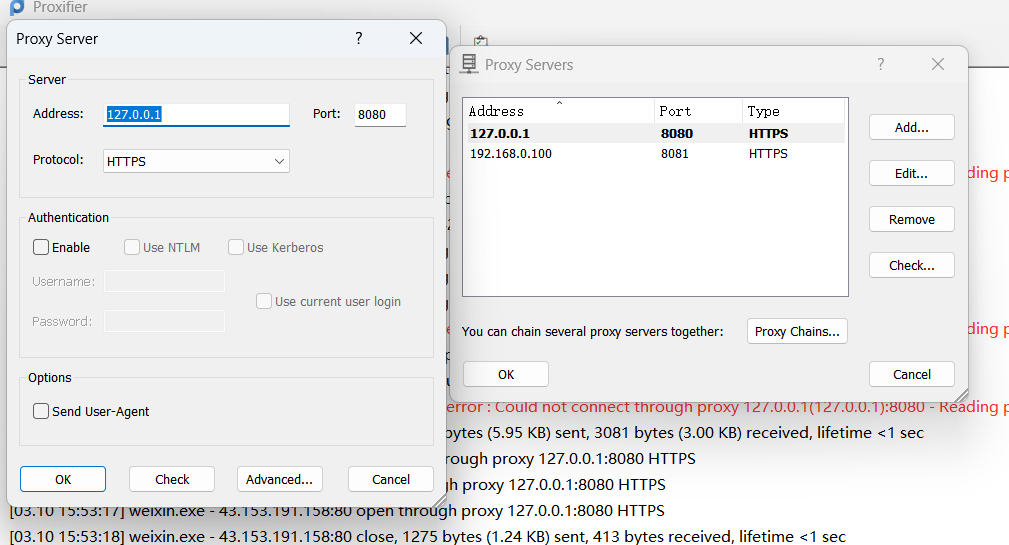
Task: Click the Proxifier app icon in title bar
Action: pyautogui.click(x=17, y=7)
